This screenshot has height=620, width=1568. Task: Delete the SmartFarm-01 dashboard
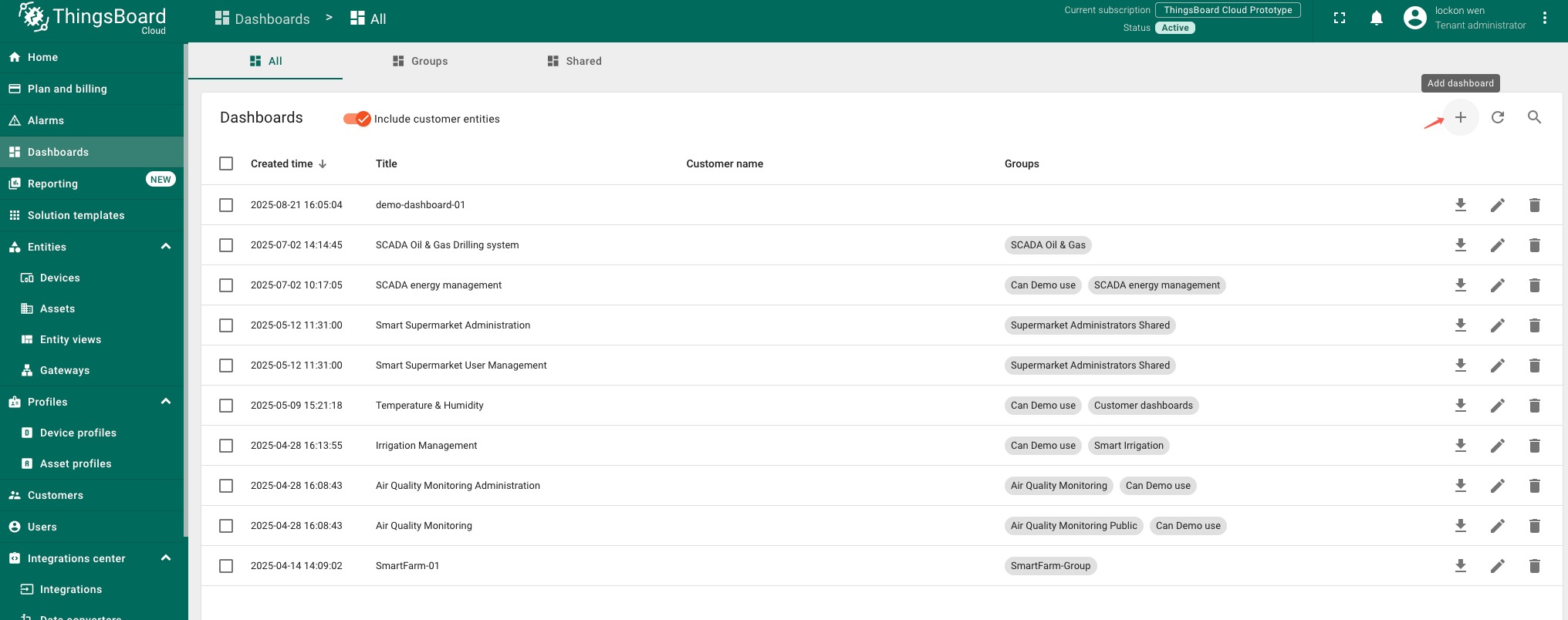point(1534,566)
